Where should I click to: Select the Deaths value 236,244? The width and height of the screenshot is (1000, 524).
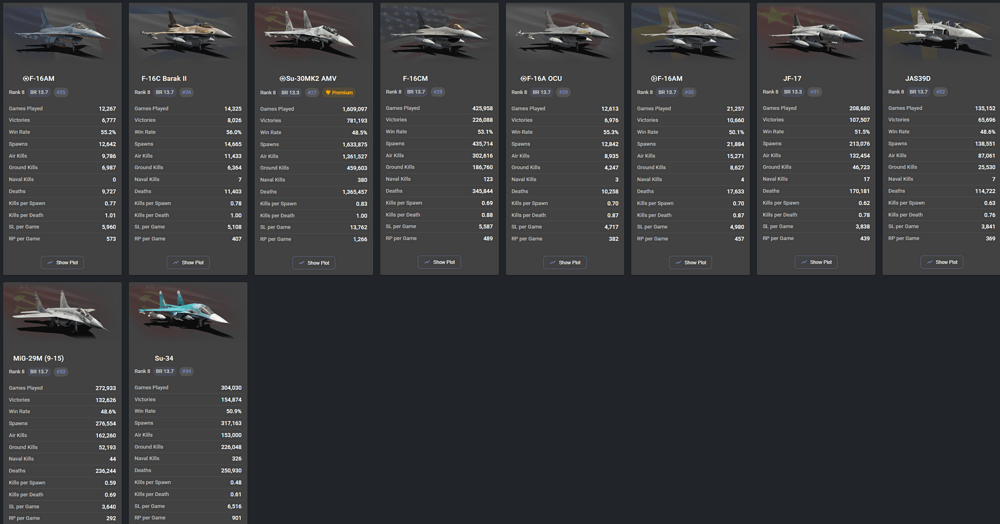pyautogui.click(x=105, y=471)
